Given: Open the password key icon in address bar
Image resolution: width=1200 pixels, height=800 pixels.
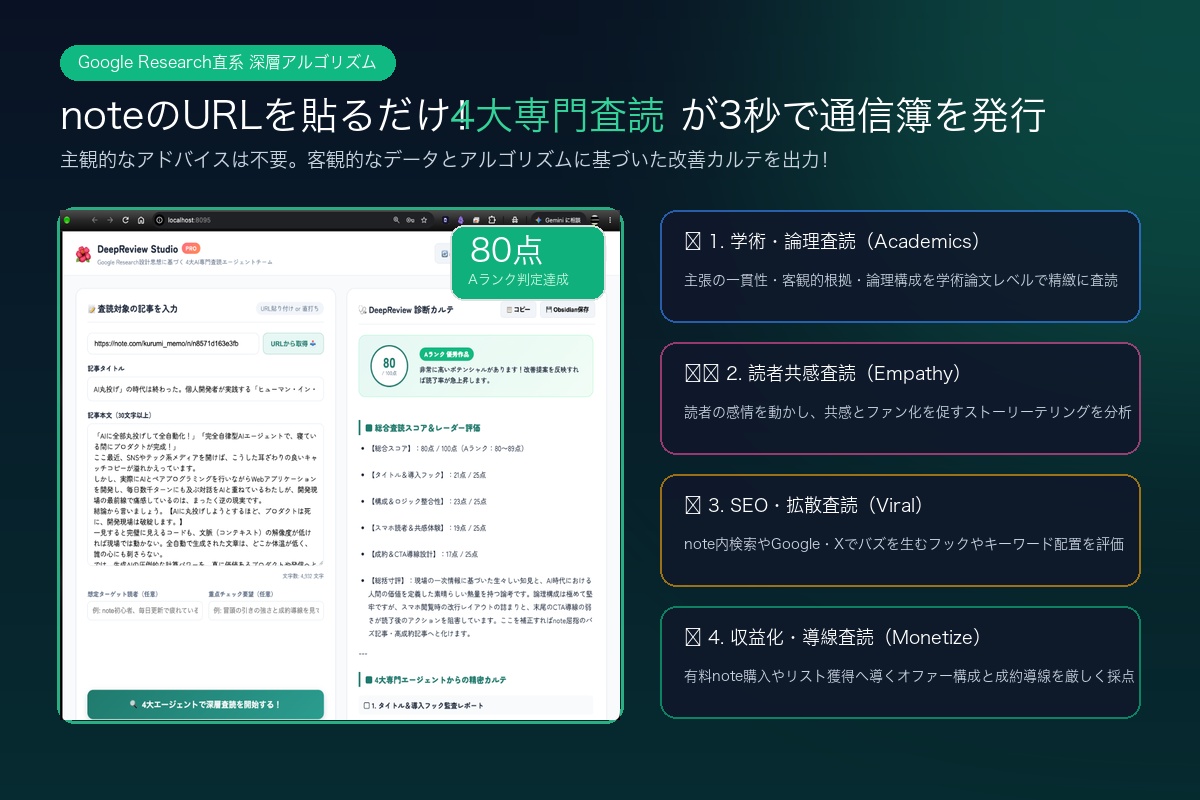Looking at the screenshot, I should coord(410,220).
